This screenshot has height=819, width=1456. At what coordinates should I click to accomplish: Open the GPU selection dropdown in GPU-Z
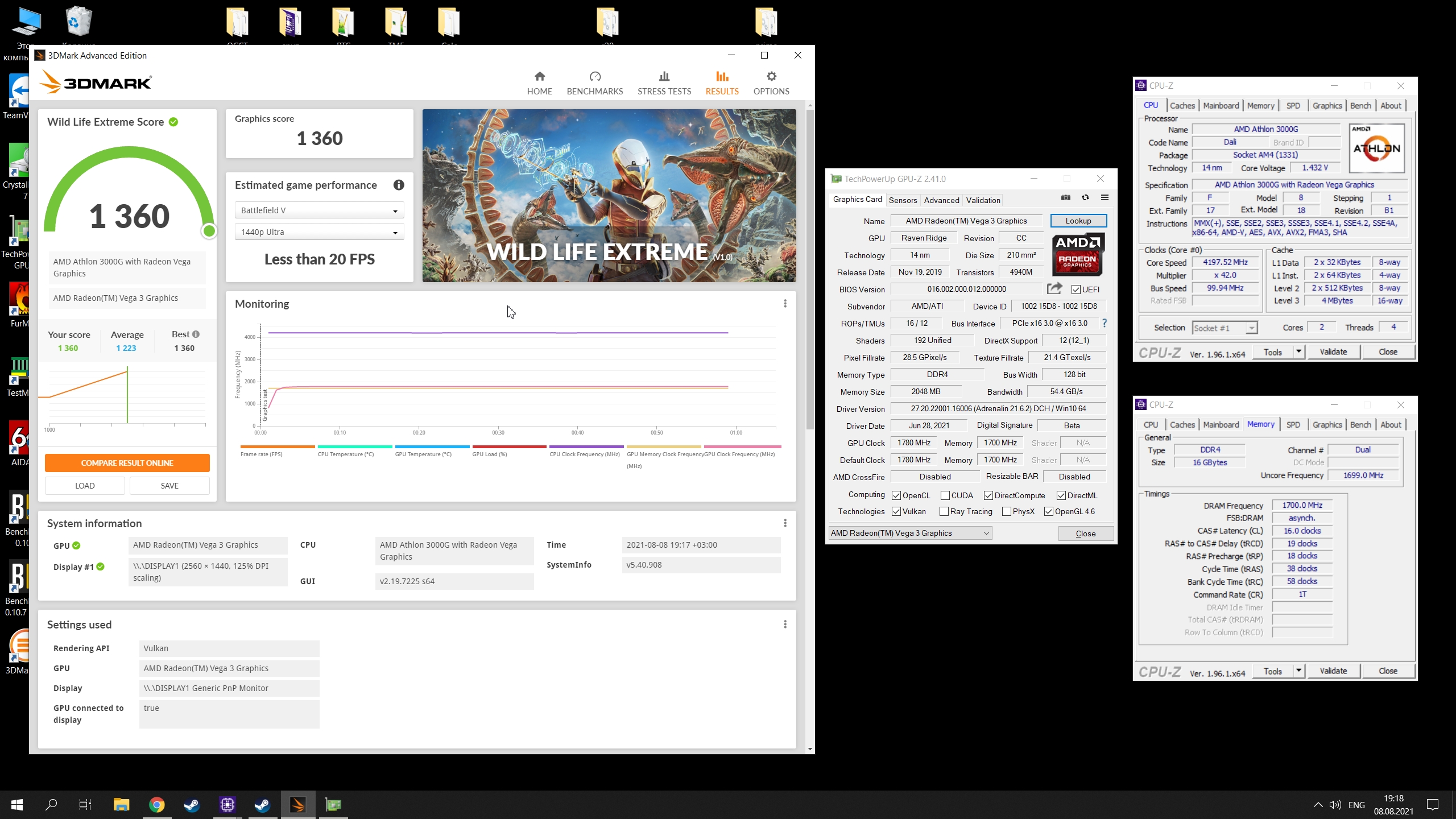pyautogui.click(x=910, y=533)
